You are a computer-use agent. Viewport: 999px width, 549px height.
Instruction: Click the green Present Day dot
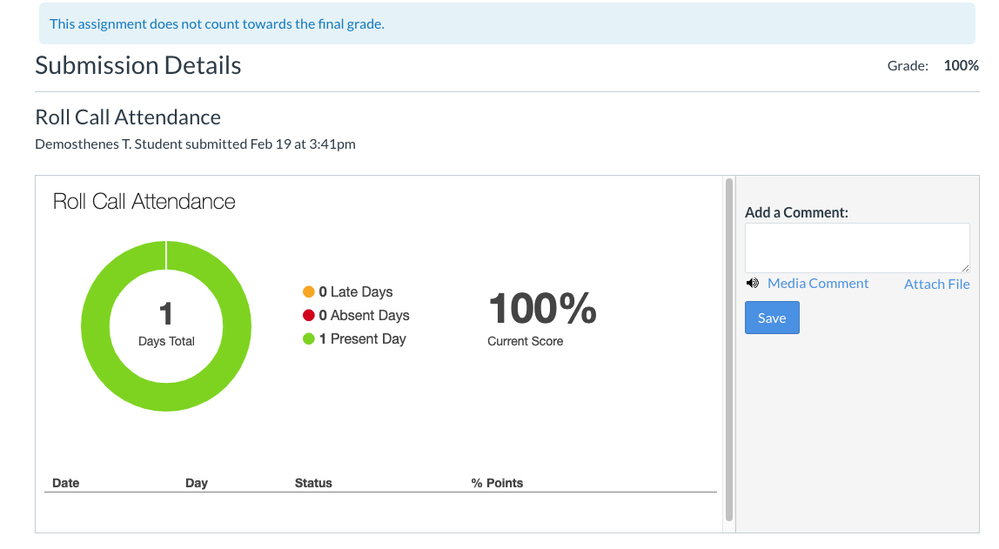coord(309,340)
